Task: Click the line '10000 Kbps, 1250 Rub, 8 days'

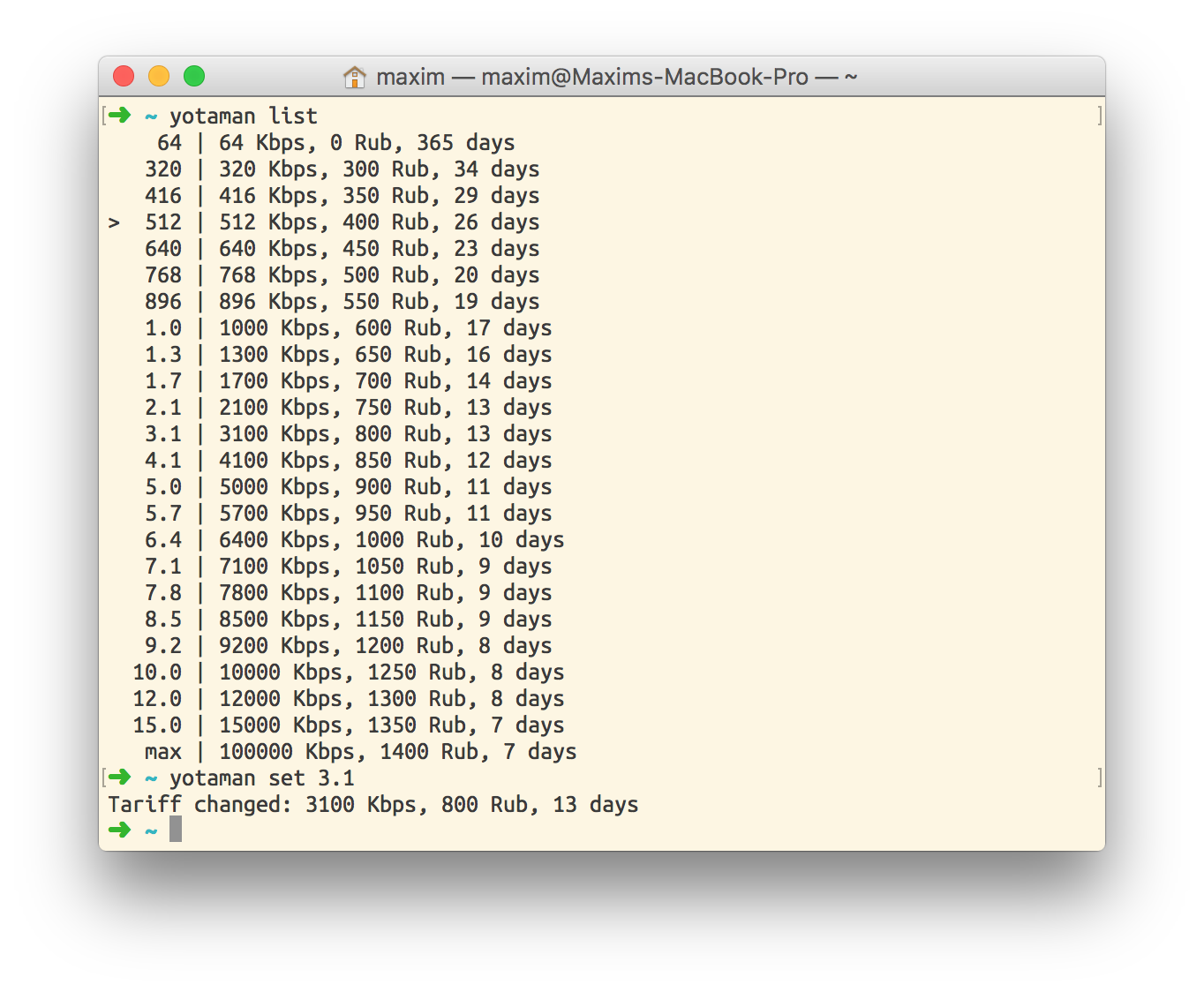Action: point(391,672)
